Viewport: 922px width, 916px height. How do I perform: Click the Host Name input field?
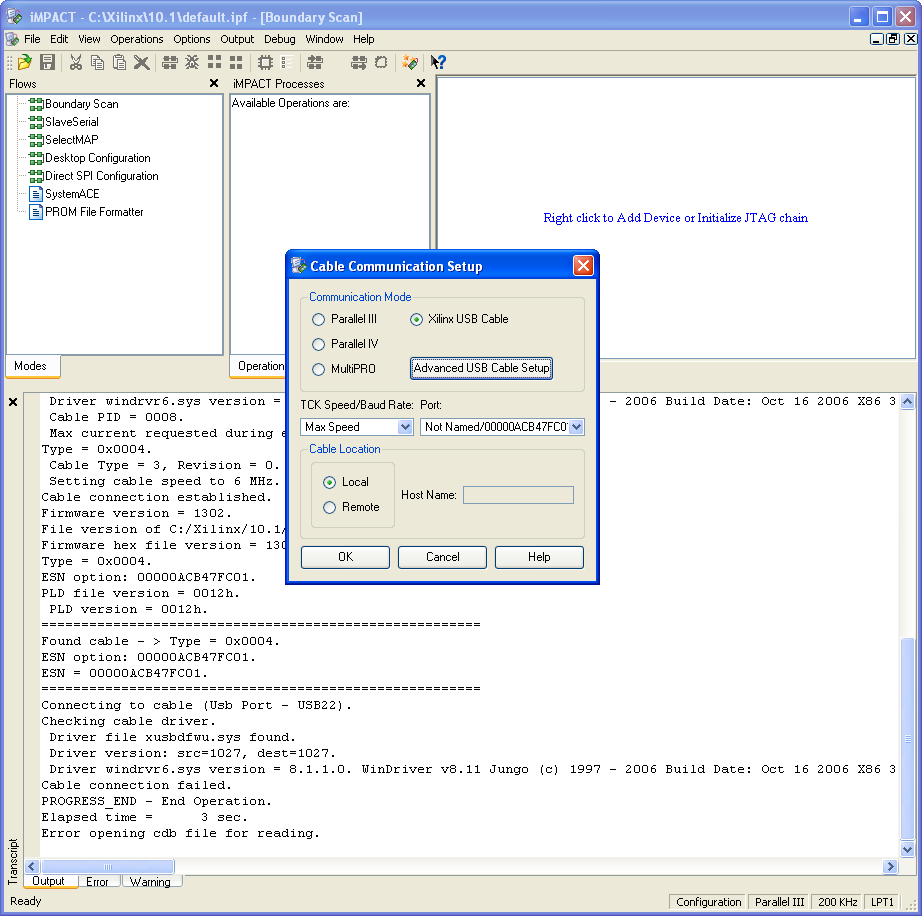click(x=519, y=495)
